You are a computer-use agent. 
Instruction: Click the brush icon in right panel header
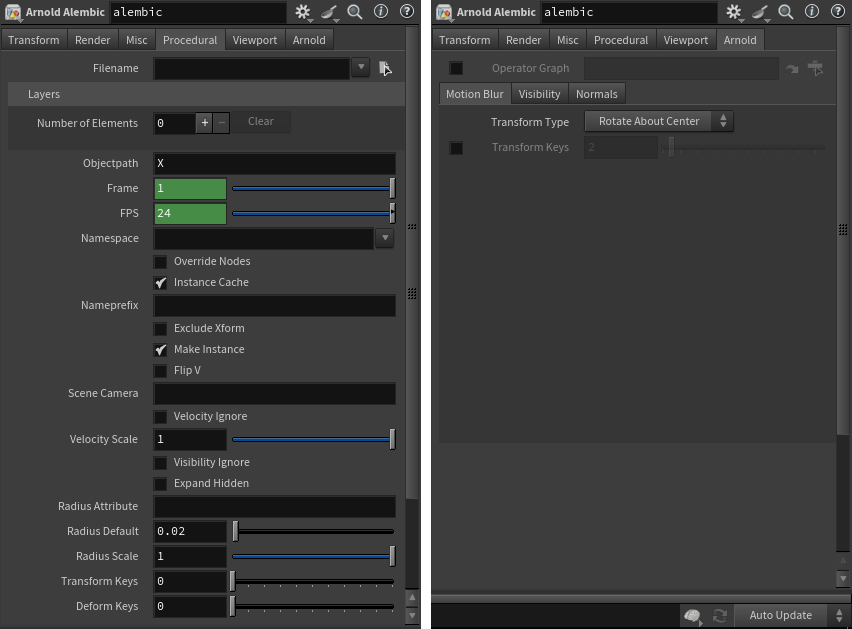click(760, 12)
